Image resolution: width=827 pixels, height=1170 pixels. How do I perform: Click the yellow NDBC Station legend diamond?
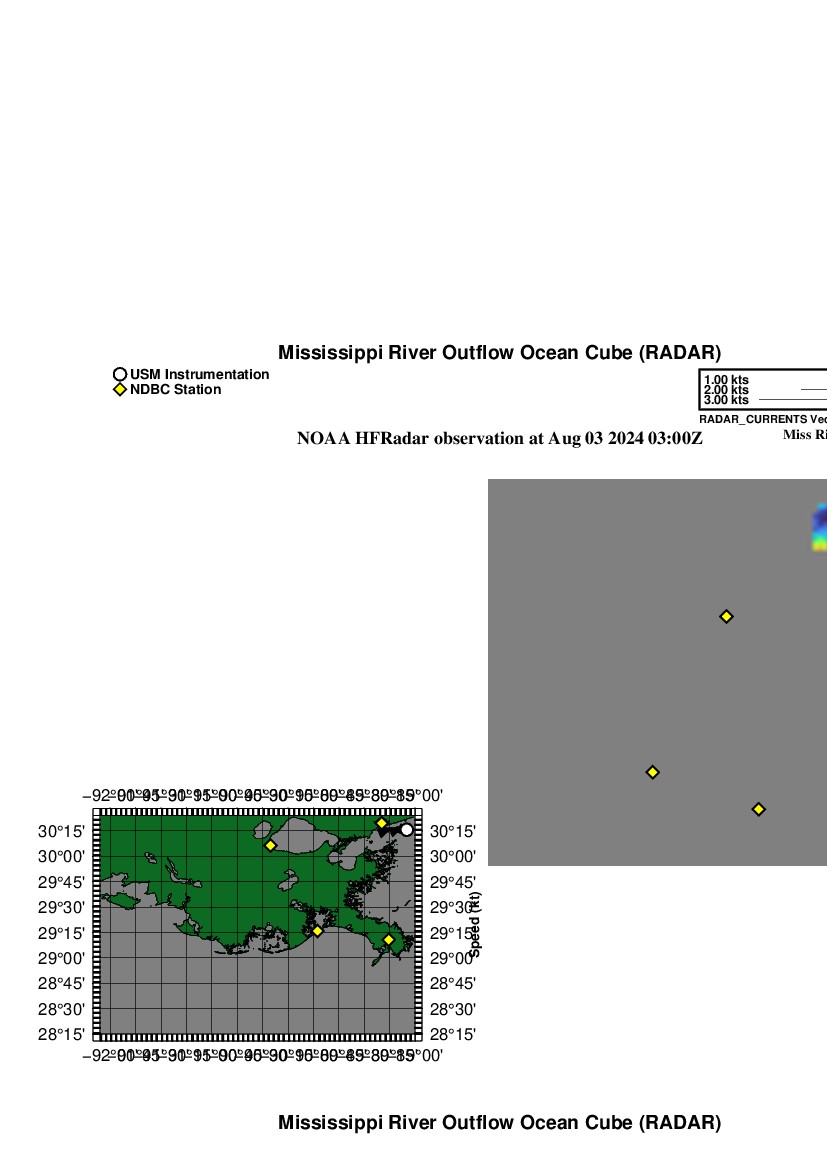120,389
